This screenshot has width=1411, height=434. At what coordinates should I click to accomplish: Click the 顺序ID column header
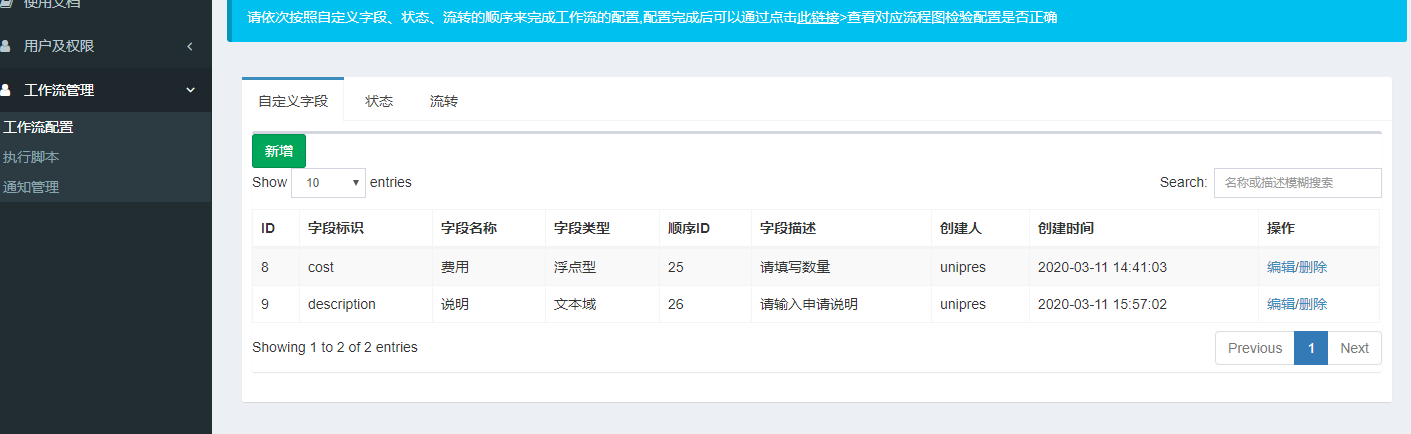coord(706,229)
